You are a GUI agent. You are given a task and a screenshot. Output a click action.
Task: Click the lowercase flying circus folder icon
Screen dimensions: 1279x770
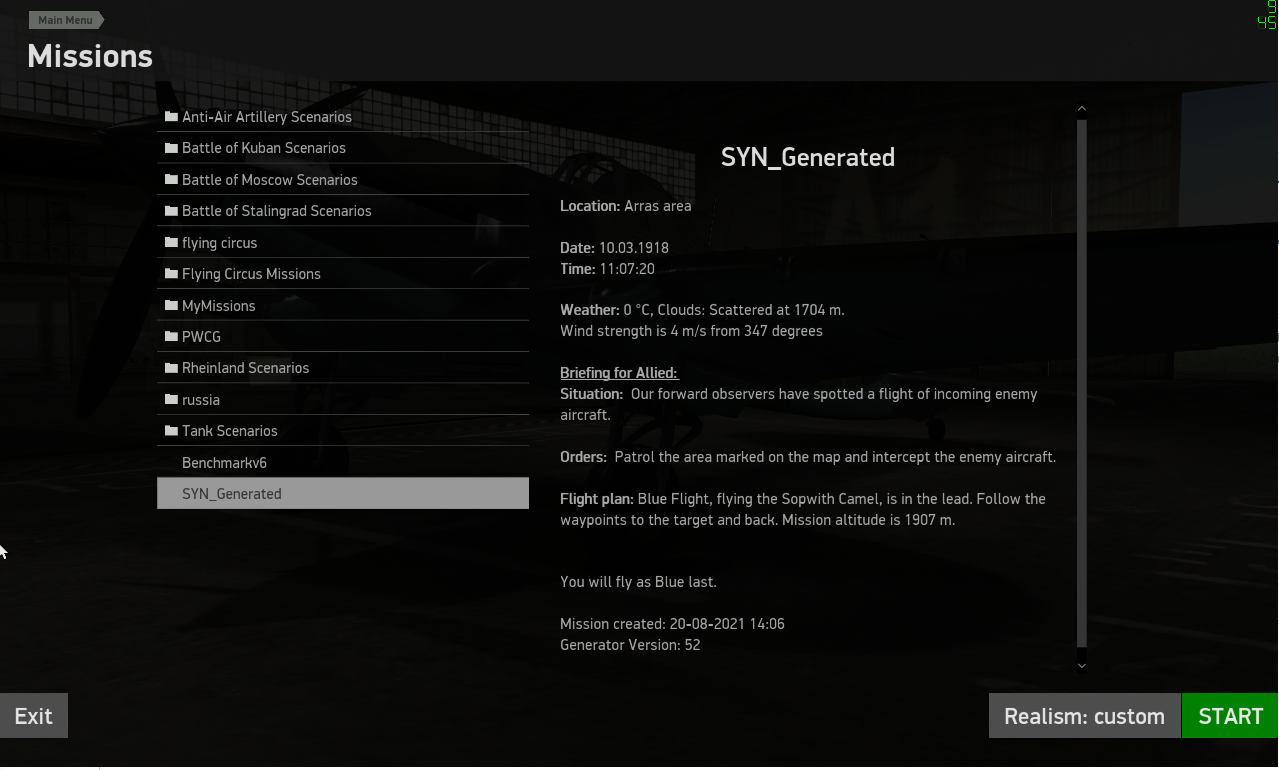(171, 242)
